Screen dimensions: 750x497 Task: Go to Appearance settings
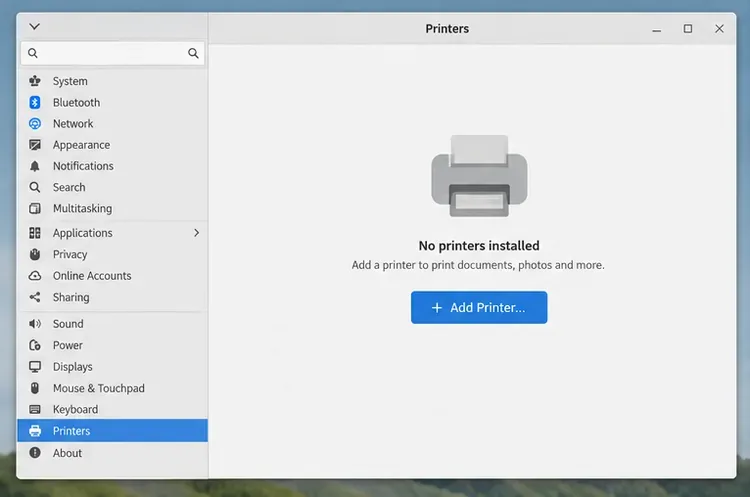tap(81, 144)
